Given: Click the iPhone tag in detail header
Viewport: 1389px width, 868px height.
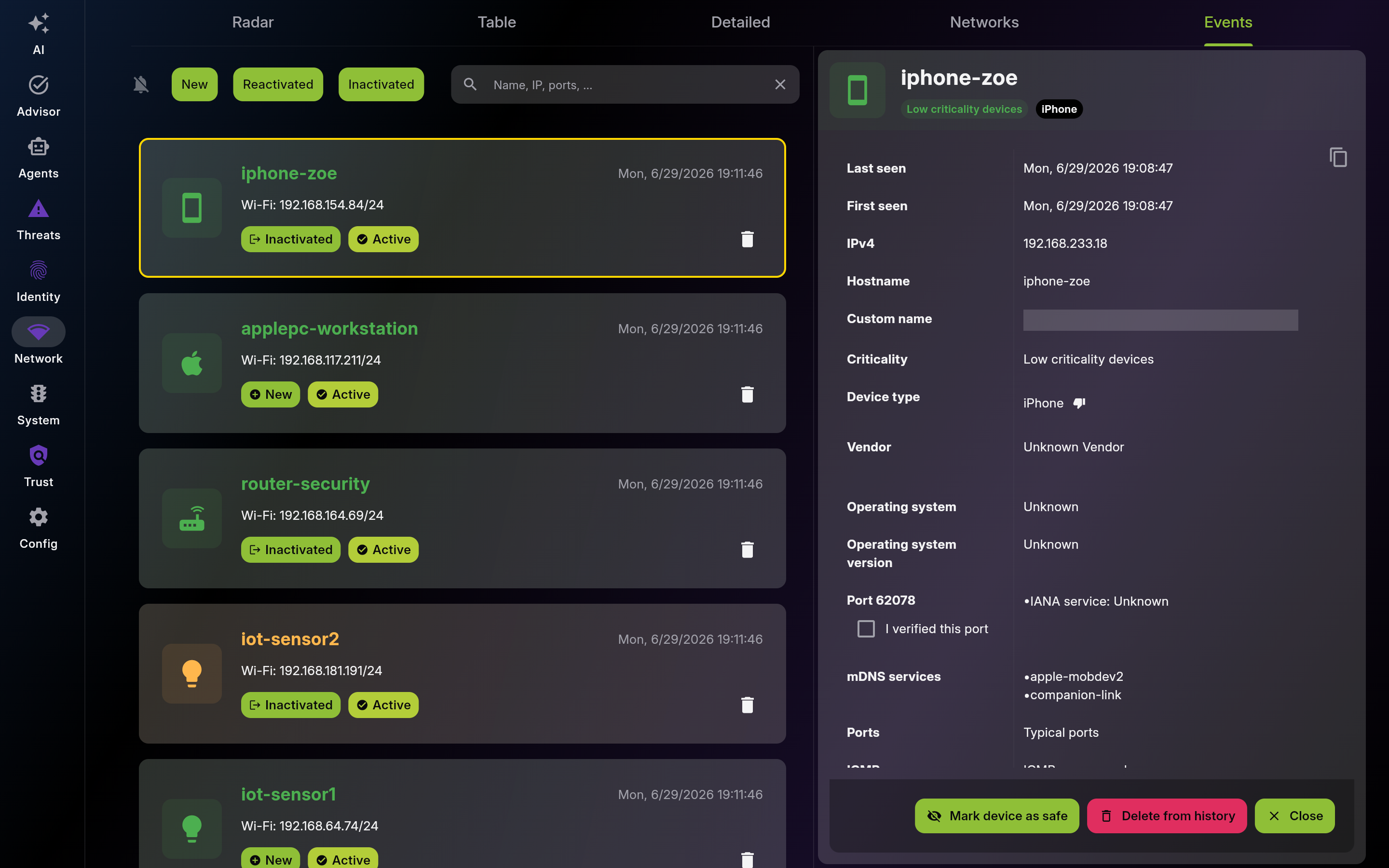Looking at the screenshot, I should [1059, 109].
